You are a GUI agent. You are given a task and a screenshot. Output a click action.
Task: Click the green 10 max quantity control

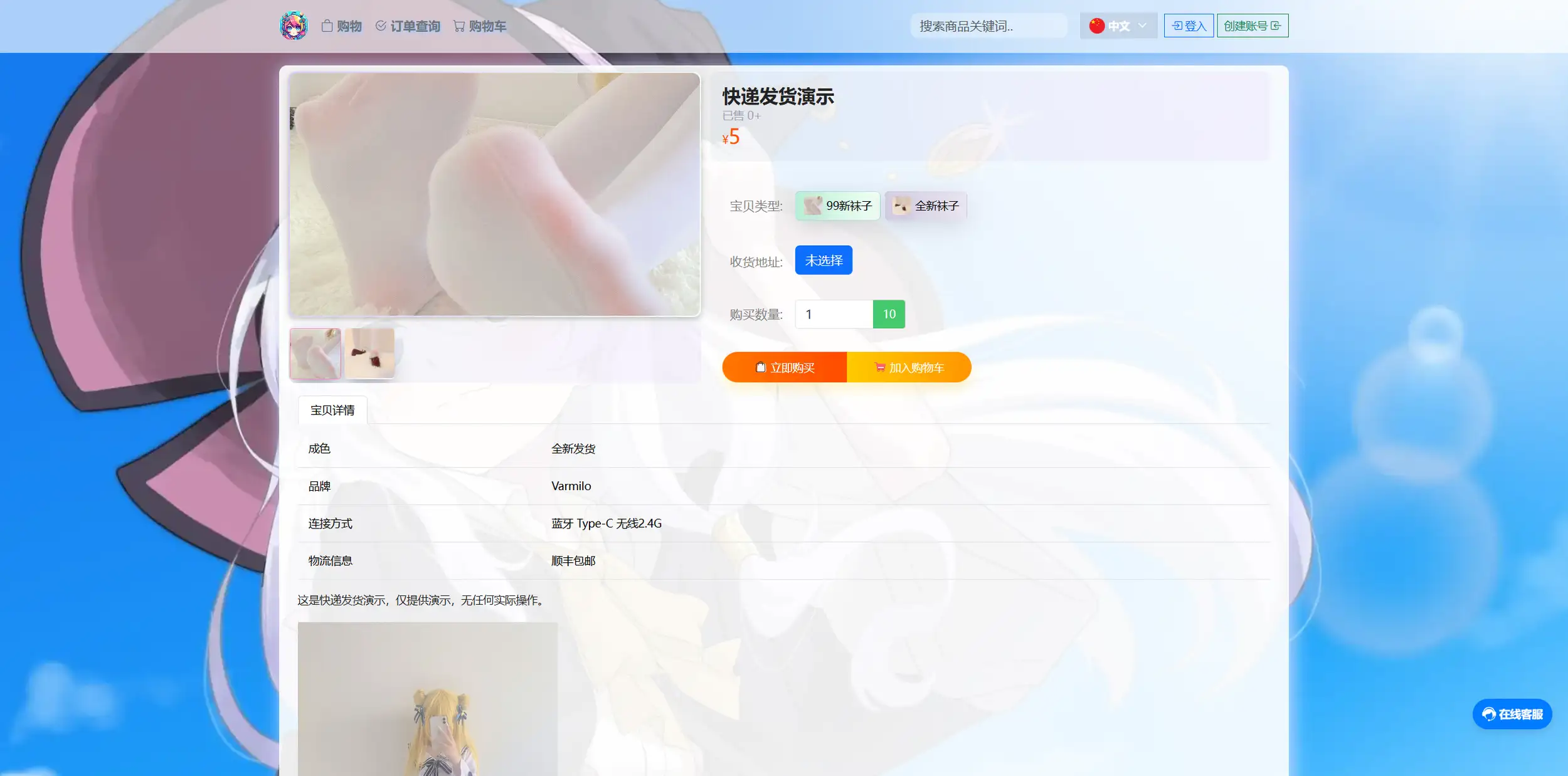point(888,314)
